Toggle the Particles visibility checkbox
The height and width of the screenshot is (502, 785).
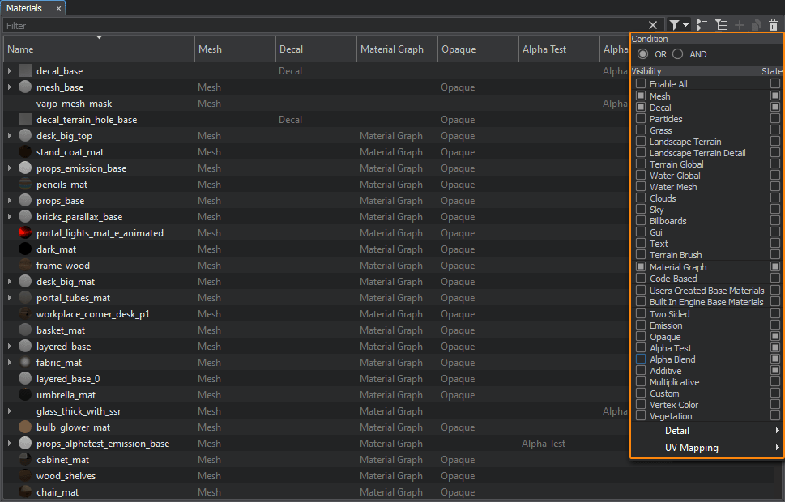641,119
